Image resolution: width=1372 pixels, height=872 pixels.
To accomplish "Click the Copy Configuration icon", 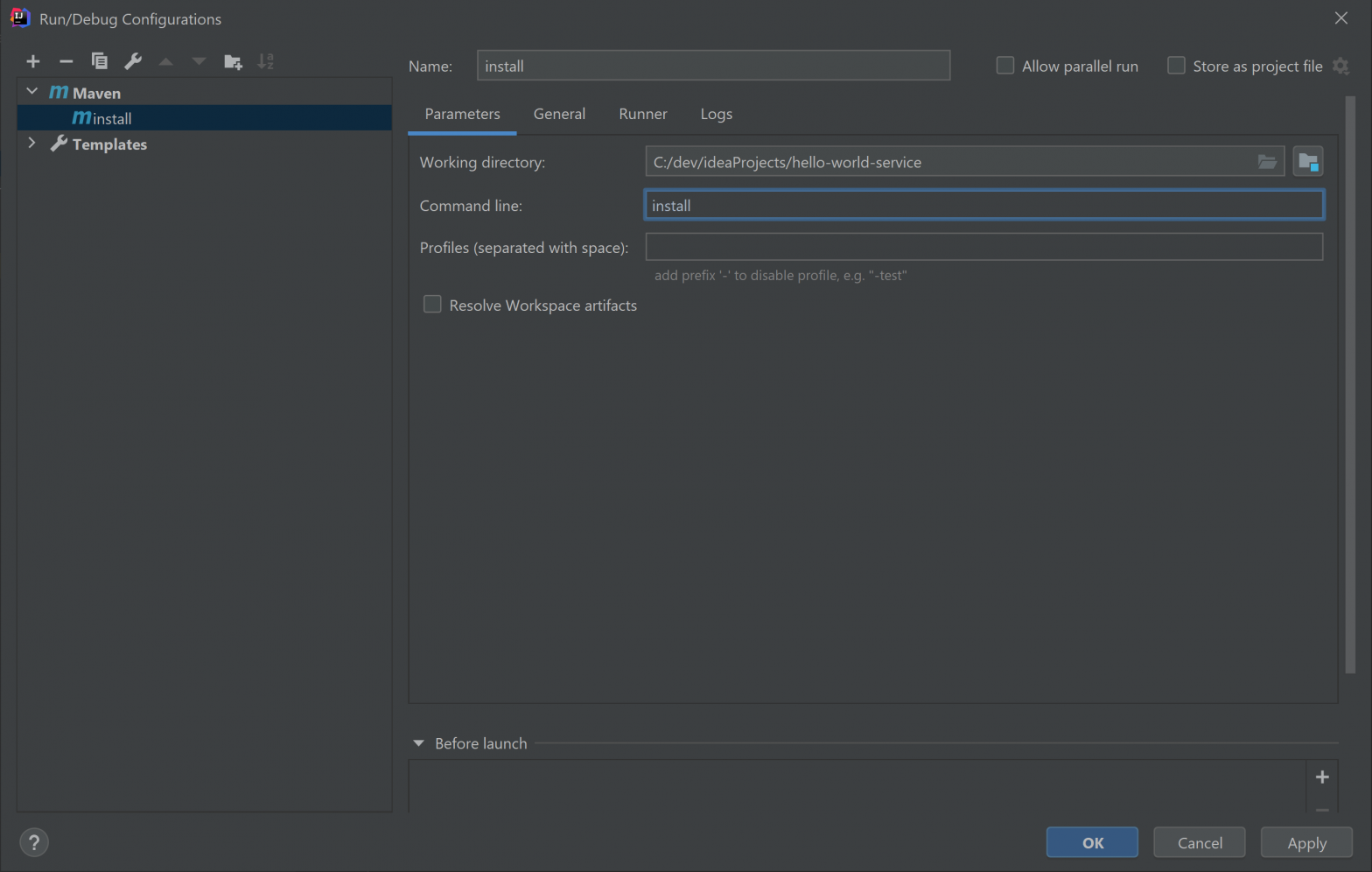I will [x=99, y=61].
